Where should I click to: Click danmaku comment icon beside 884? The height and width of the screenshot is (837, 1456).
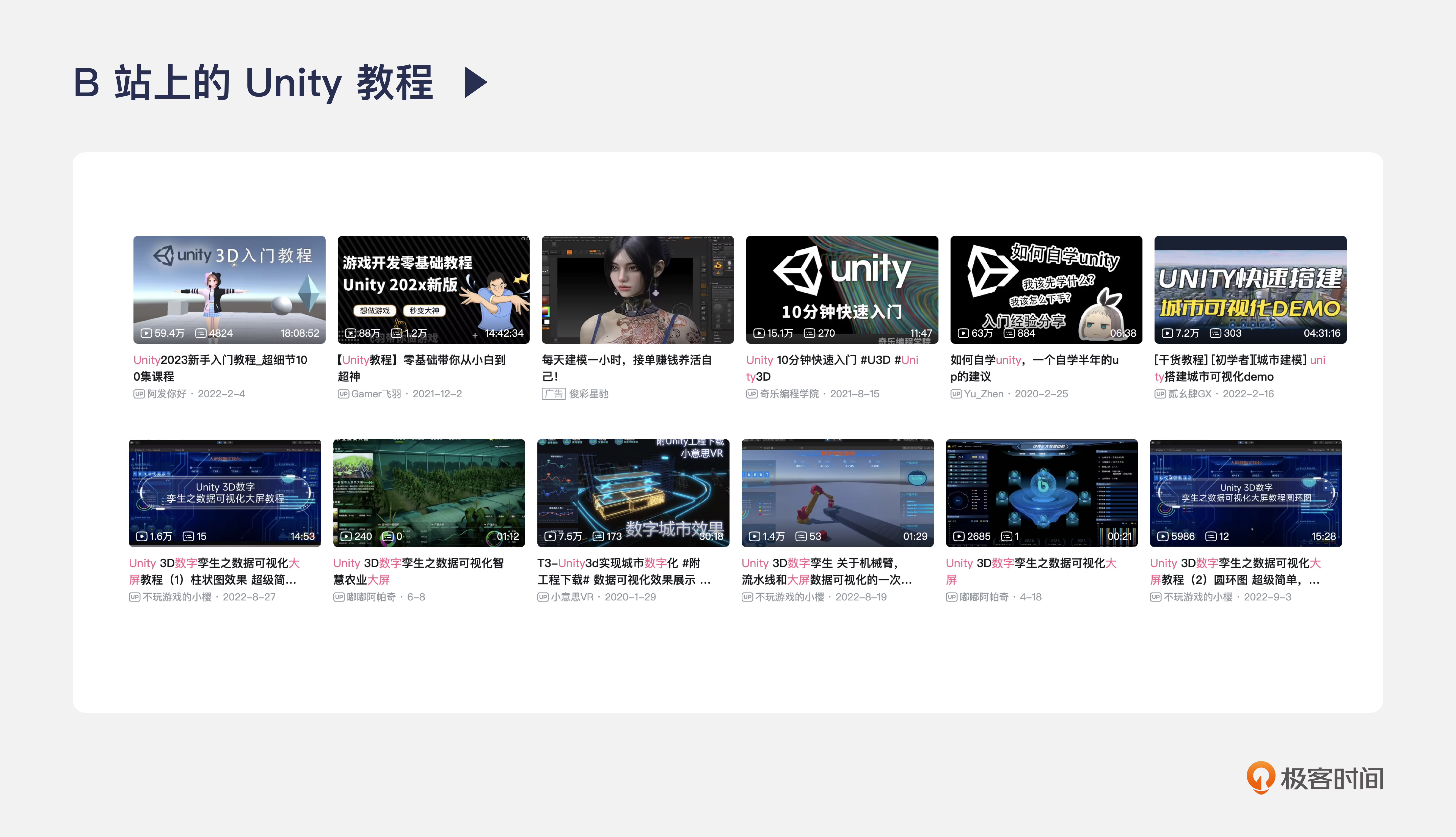coord(1009,333)
